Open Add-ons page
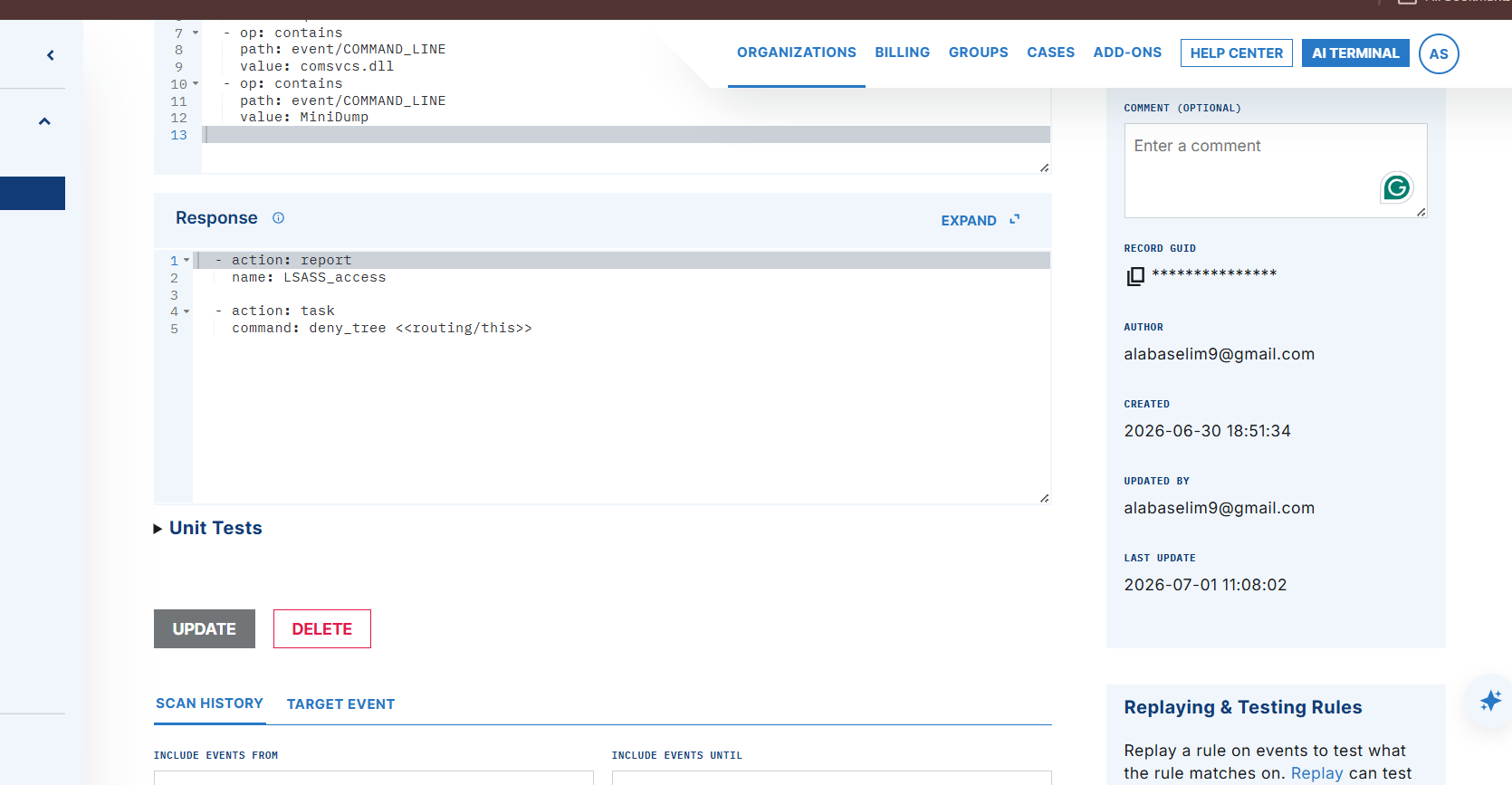1512x785 pixels. tap(1127, 53)
